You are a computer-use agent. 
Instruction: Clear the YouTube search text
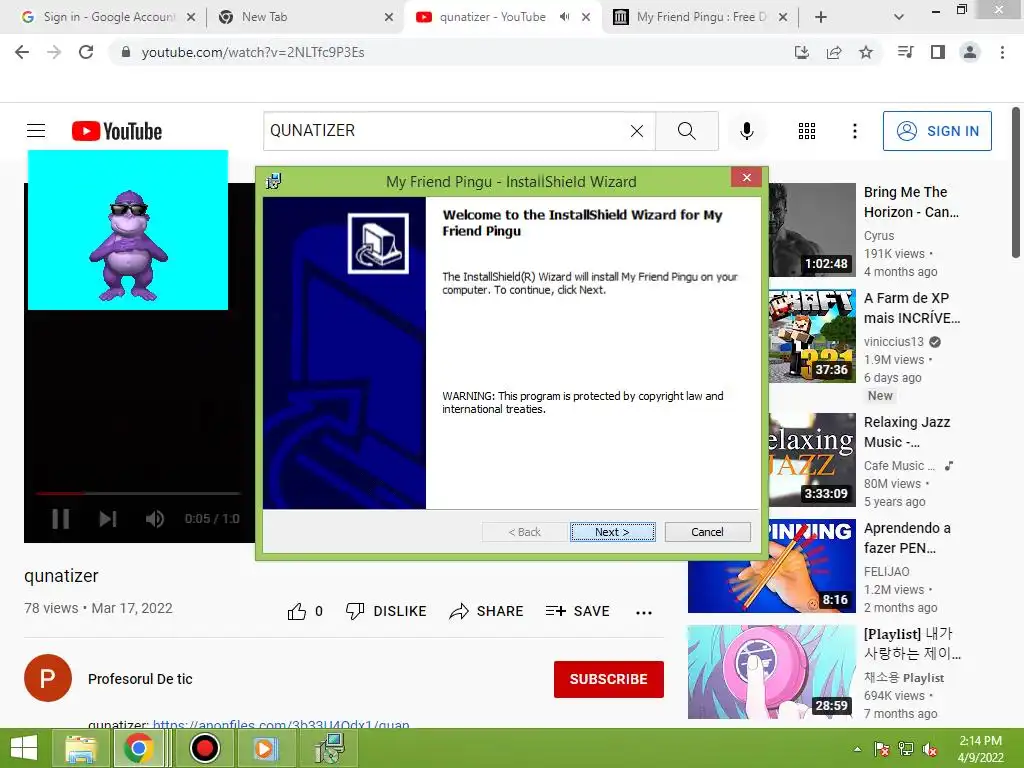coord(637,131)
